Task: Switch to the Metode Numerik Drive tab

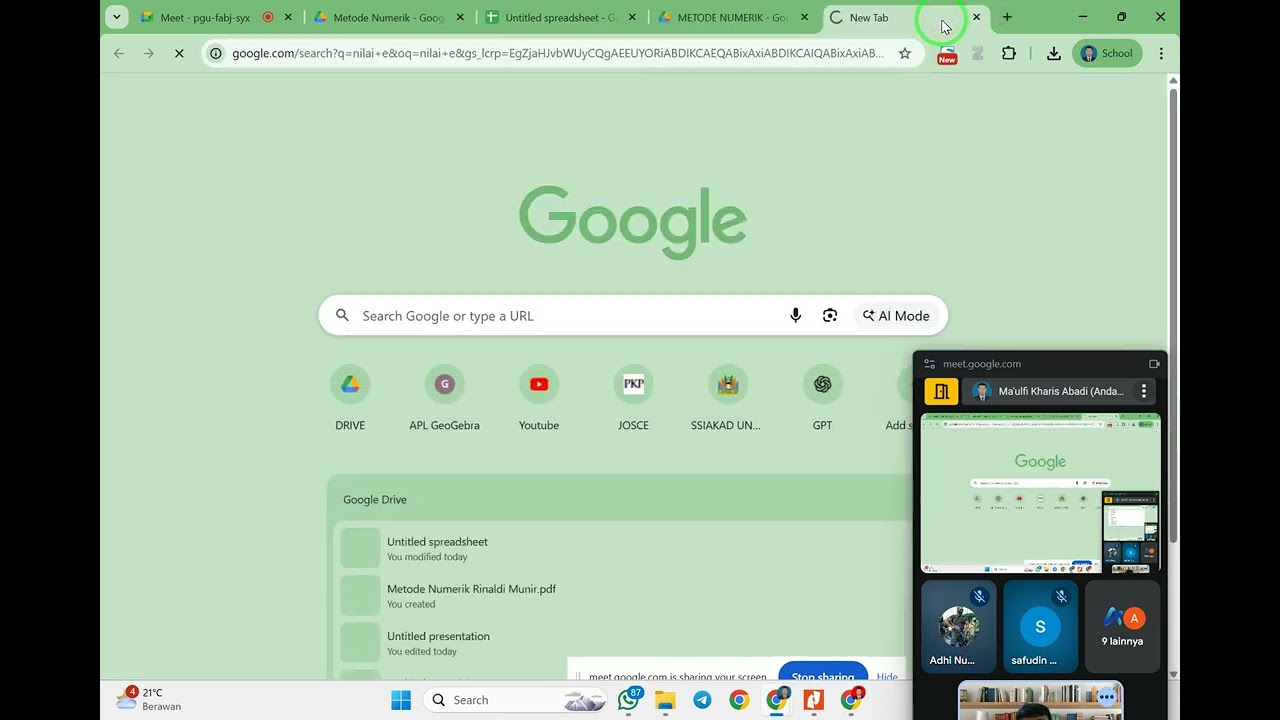Action: tap(388, 17)
